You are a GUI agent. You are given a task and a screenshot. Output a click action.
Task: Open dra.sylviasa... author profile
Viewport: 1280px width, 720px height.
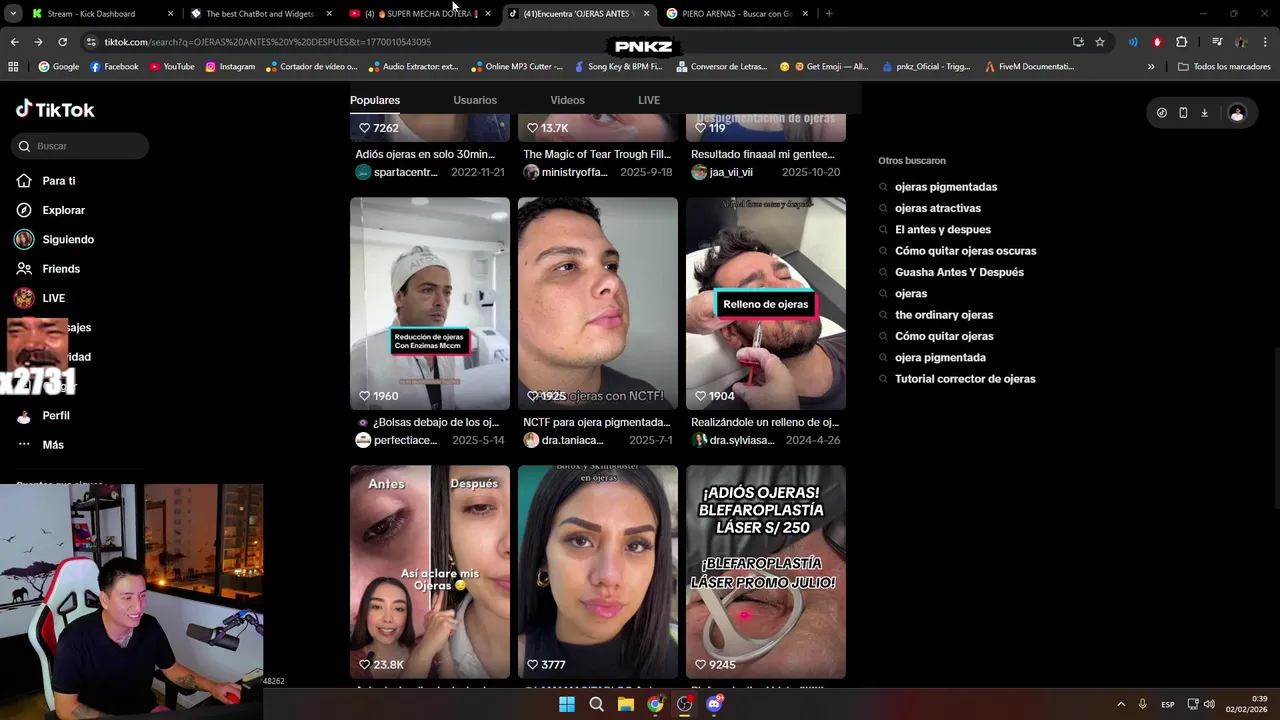732,440
